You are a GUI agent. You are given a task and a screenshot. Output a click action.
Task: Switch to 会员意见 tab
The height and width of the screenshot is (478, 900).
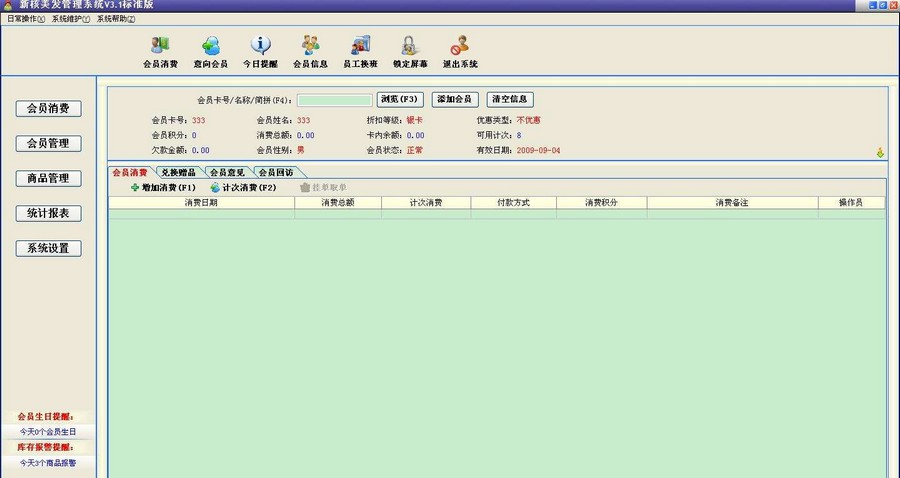tap(227, 172)
